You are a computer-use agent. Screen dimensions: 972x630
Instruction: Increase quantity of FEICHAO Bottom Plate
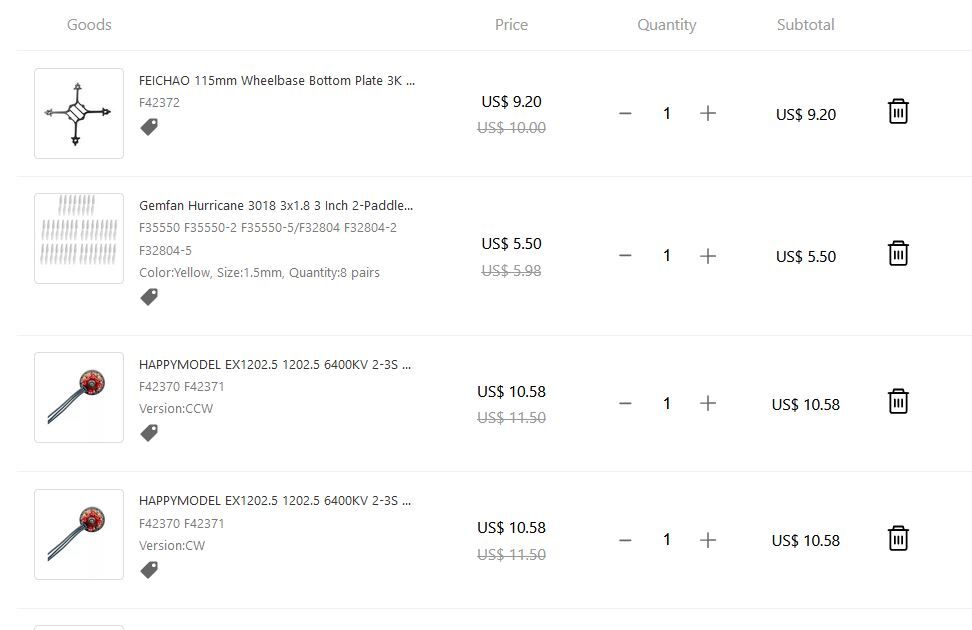click(708, 114)
